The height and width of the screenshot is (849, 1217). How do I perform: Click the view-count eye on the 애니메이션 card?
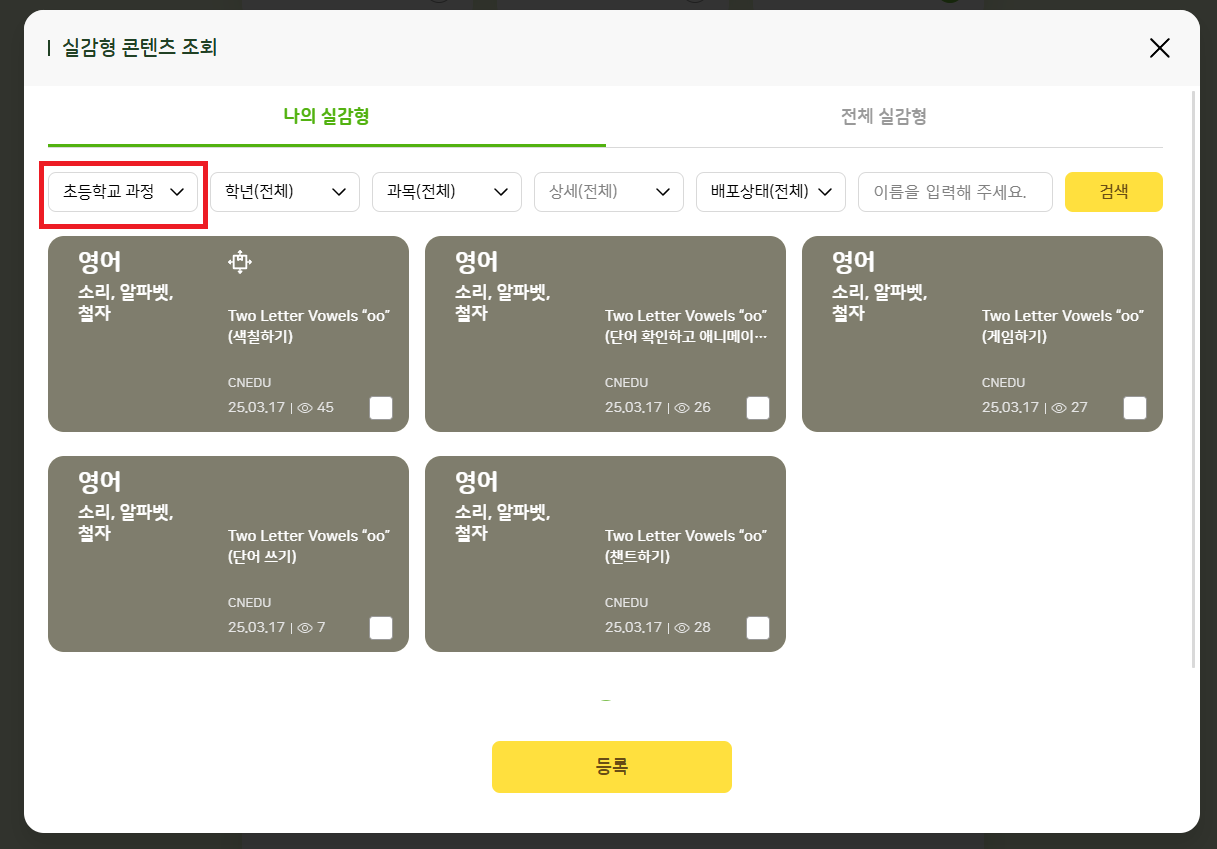(x=682, y=408)
